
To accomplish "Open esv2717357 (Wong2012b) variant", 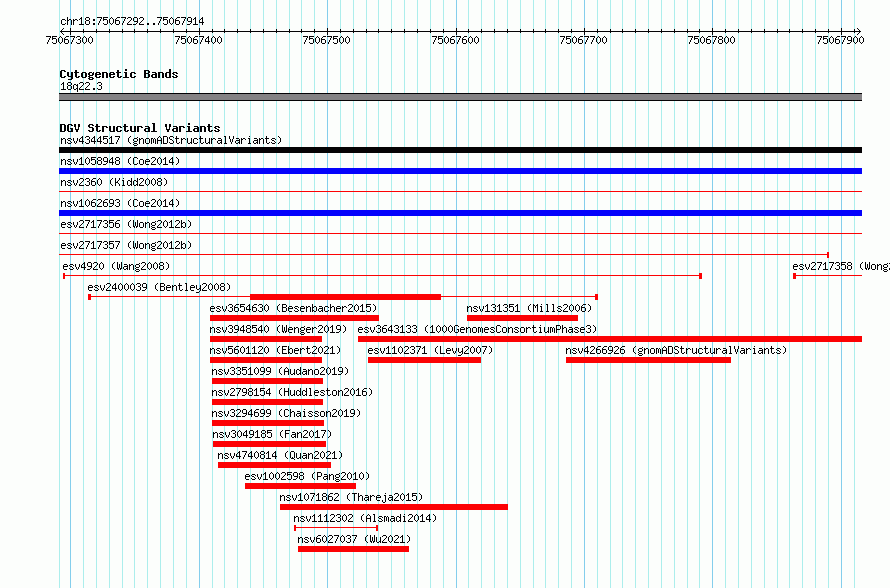I will pos(126,245).
